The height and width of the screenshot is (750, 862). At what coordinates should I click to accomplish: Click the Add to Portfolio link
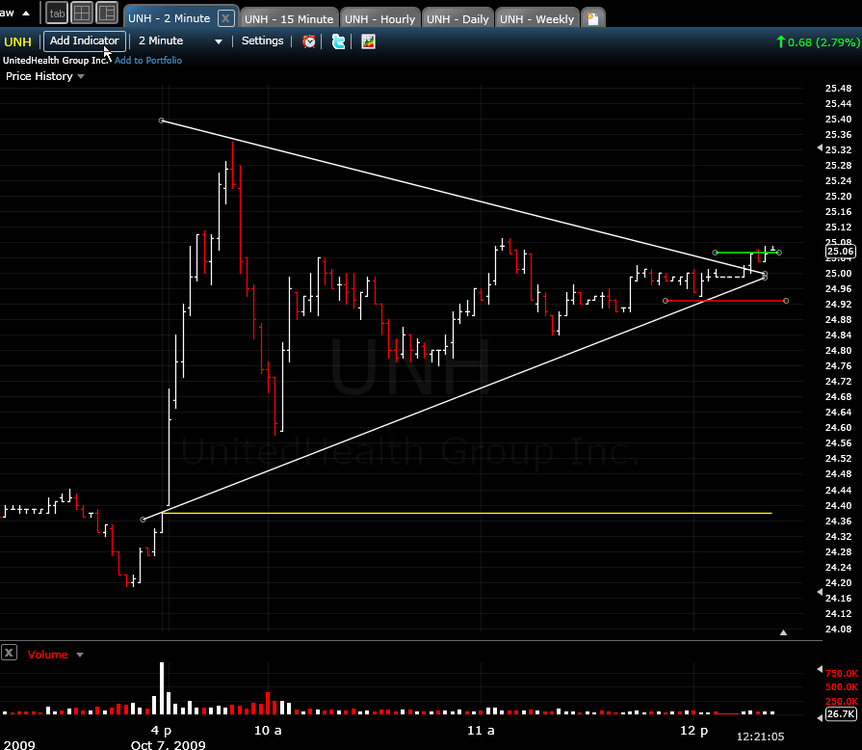[148, 60]
